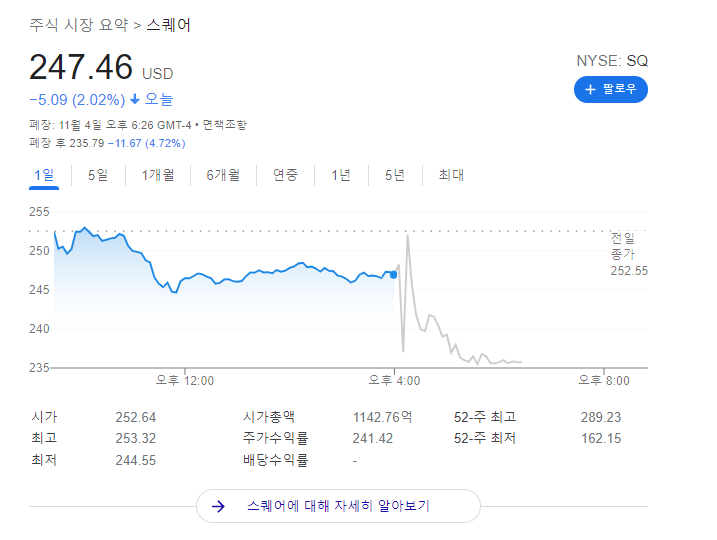Open the 1개월 chart range
The height and width of the screenshot is (540, 717).
158,175
